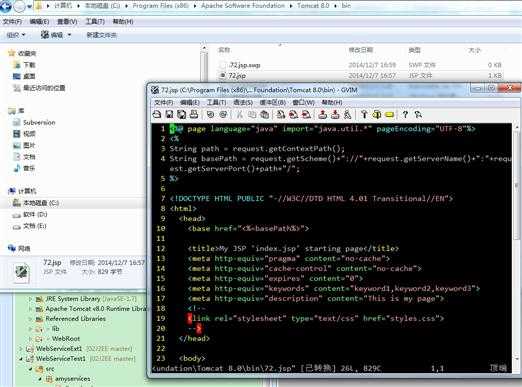
Task: Click the Paste icon in GVIM toolbar
Action: (265, 115)
